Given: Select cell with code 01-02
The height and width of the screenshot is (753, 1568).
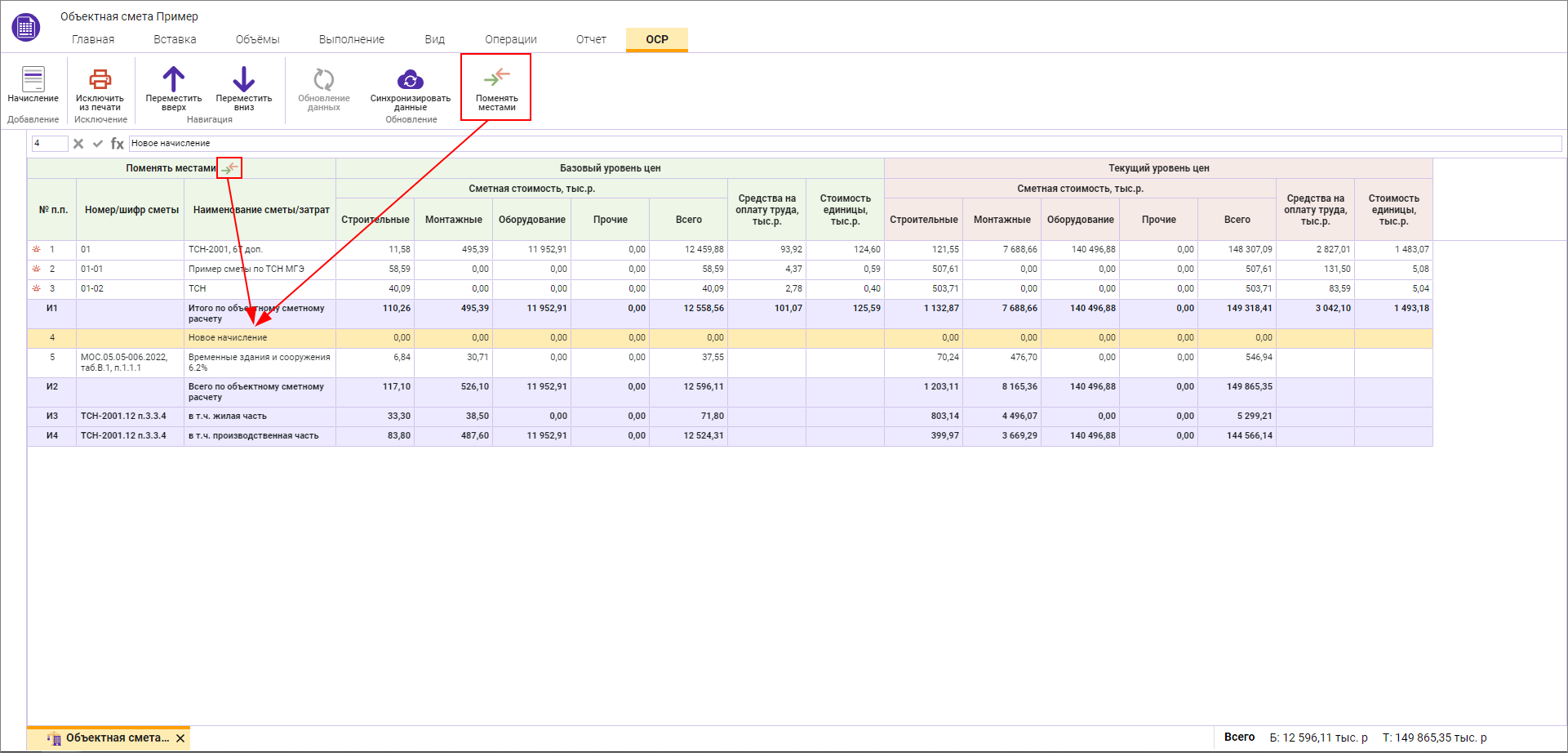Looking at the screenshot, I should point(131,288).
